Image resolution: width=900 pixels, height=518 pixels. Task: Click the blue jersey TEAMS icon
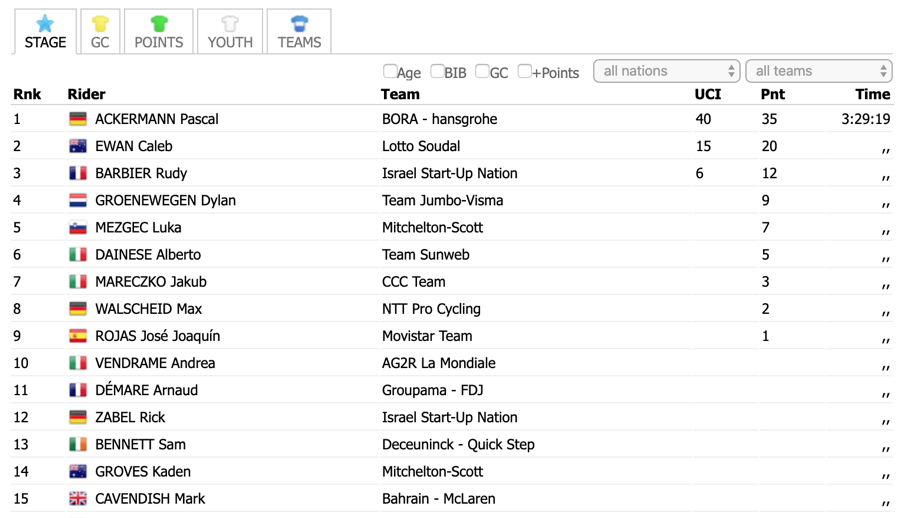pyautogui.click(x=300, y=24)
